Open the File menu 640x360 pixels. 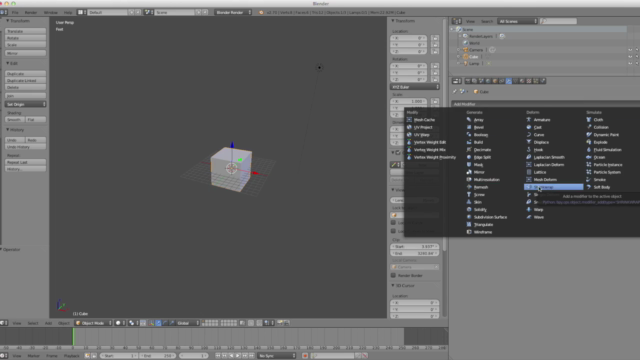click(15, 13)
